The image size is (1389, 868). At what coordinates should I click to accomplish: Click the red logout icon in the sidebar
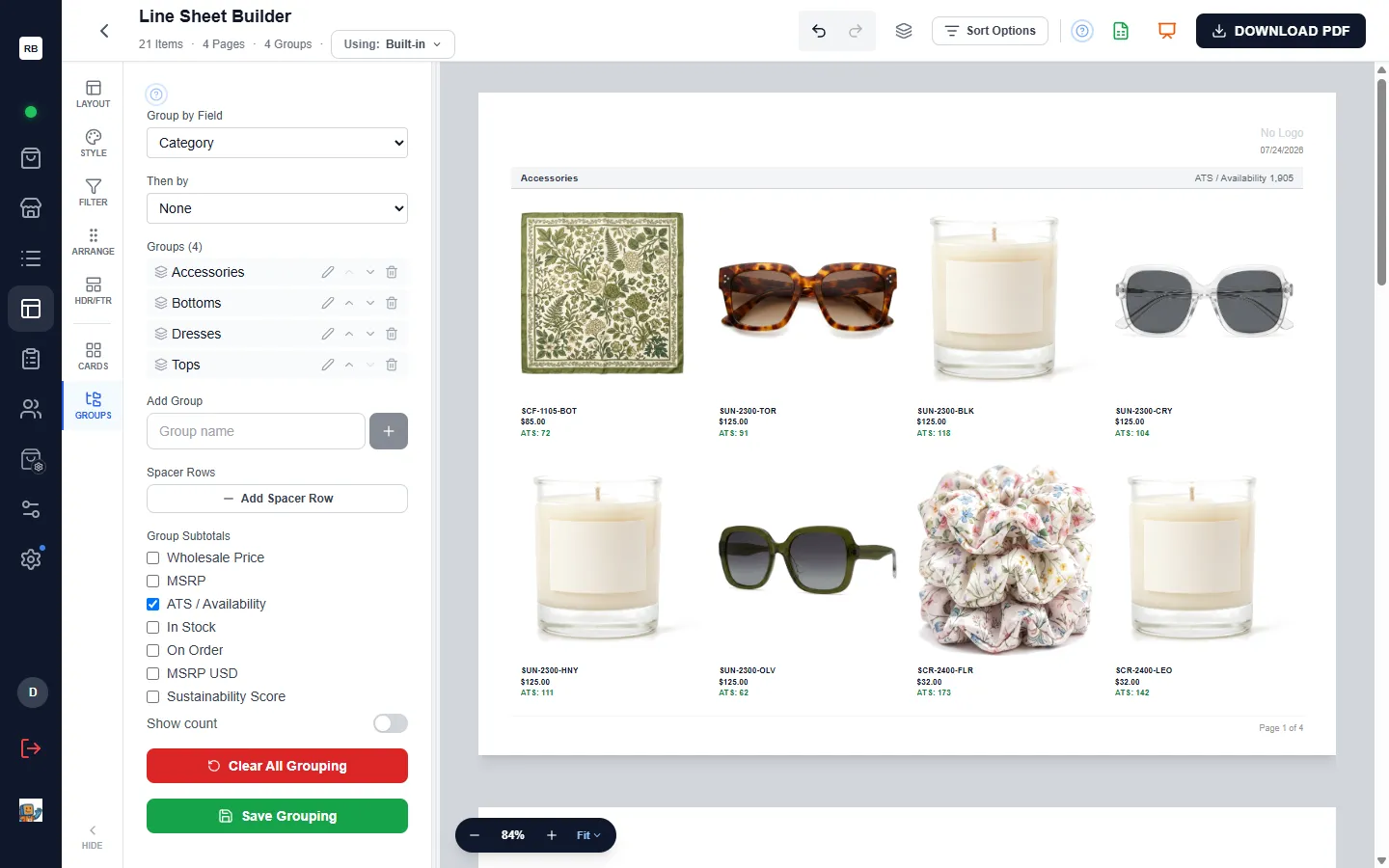(x=31, y=748)
